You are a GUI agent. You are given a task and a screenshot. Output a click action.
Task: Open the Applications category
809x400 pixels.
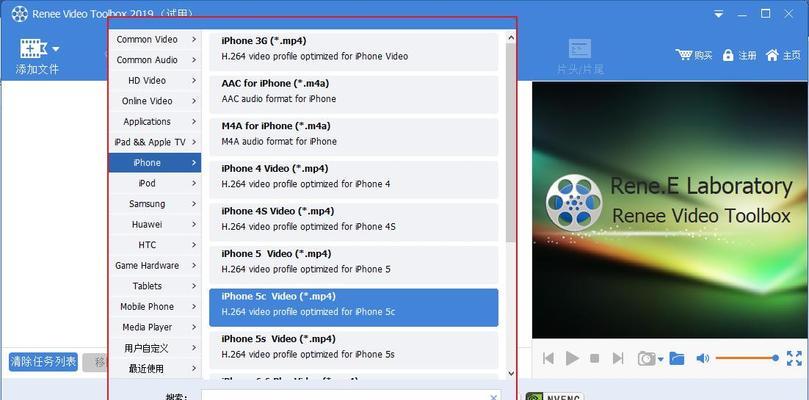155,122
